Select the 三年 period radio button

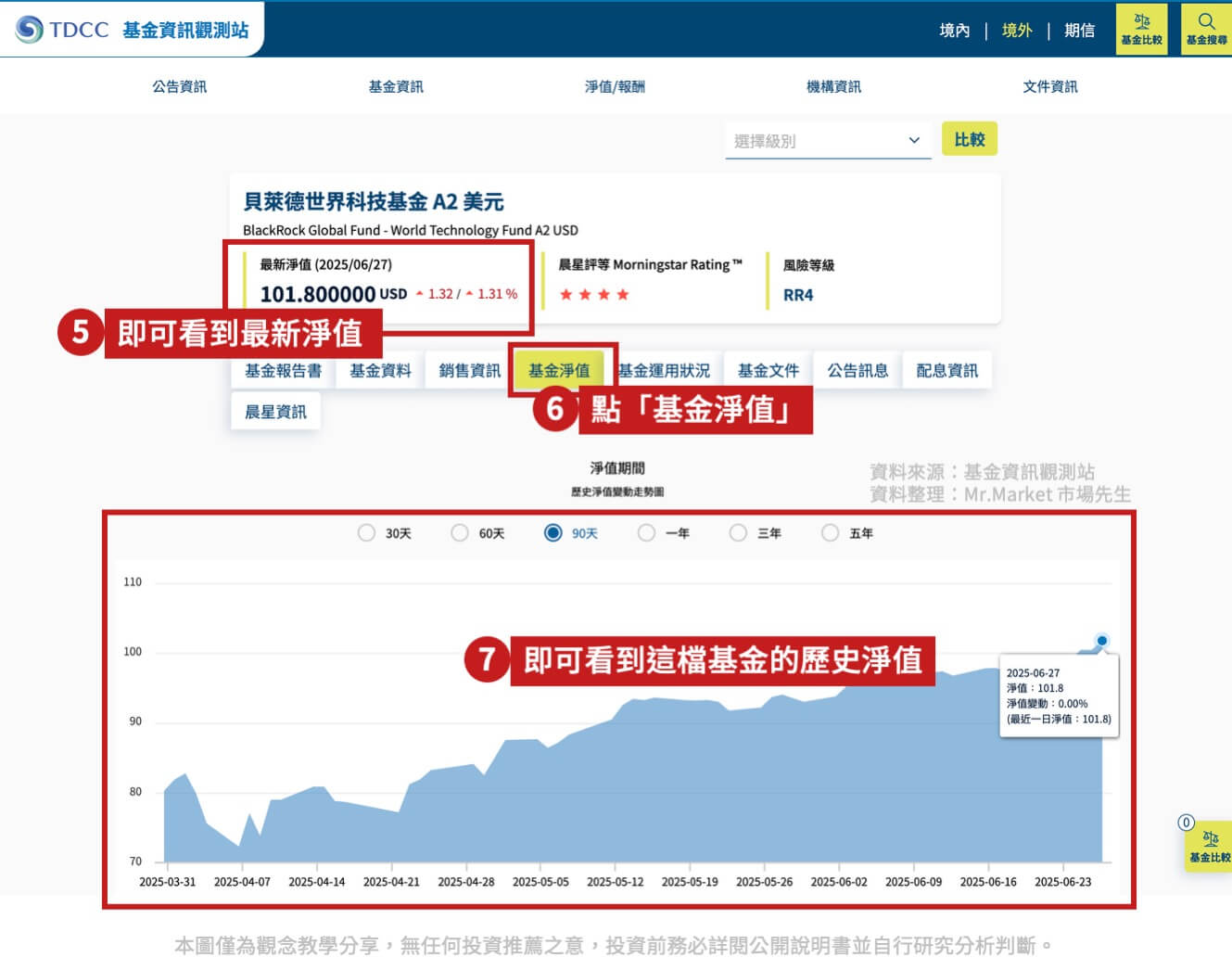pyautogui.click(x=738, y=533)
